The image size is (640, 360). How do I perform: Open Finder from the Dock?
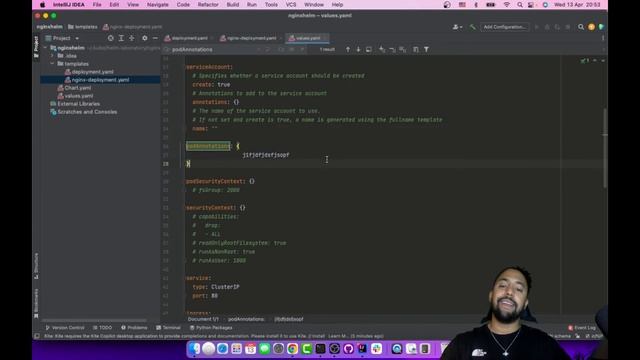[195, 349]
